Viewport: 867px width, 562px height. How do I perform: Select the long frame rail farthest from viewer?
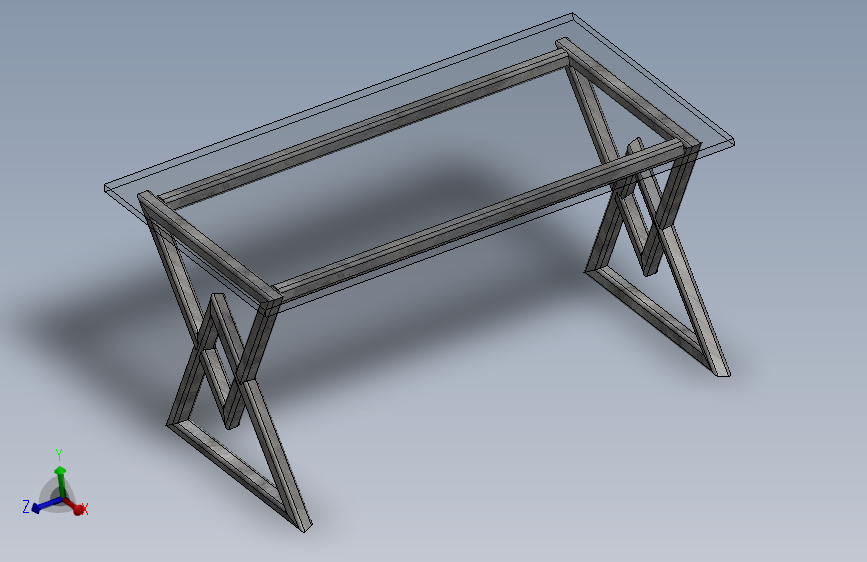(x=363, y=127)
